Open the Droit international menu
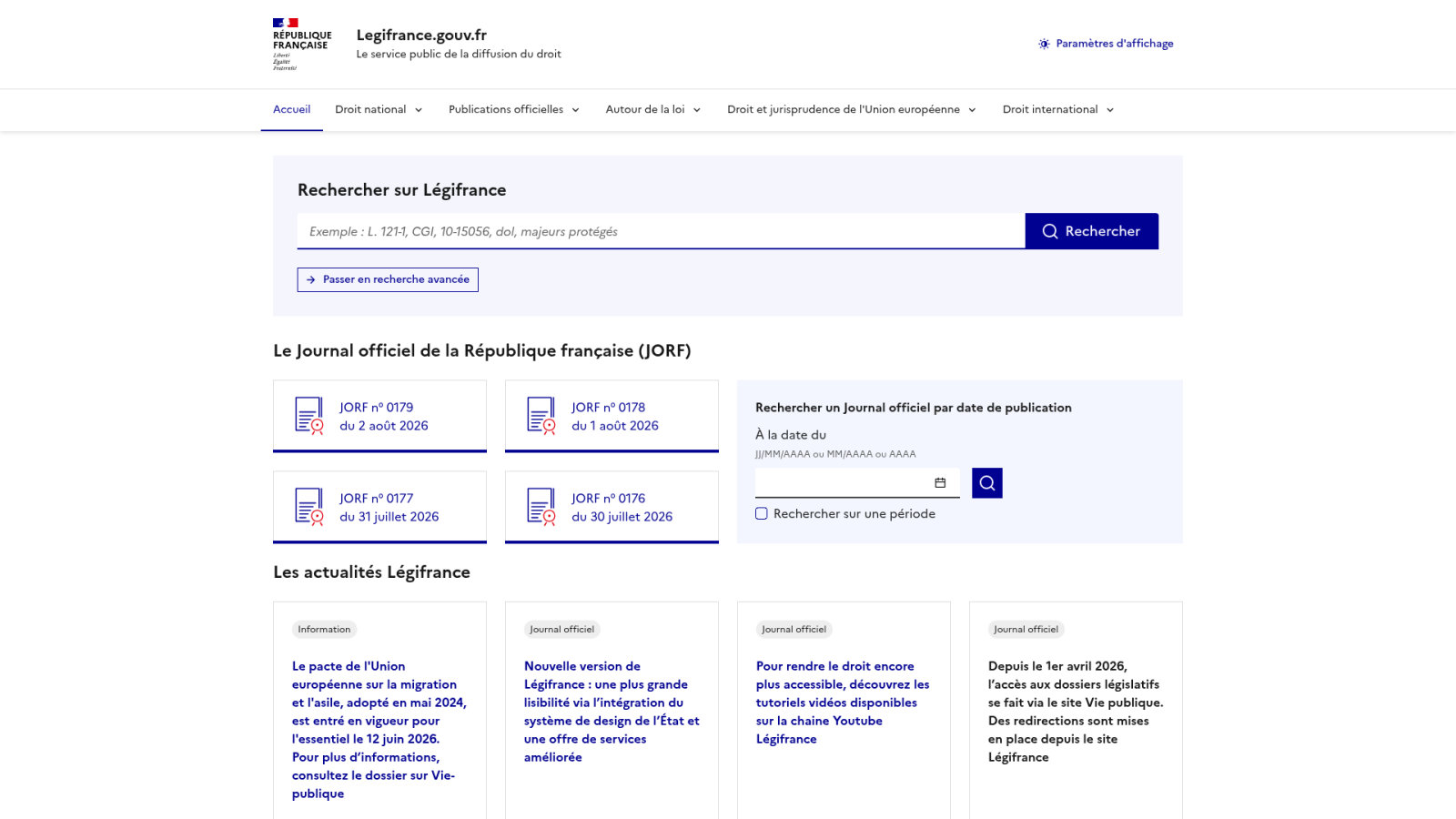This screenshot has height=819, width=1456. 1058,110
